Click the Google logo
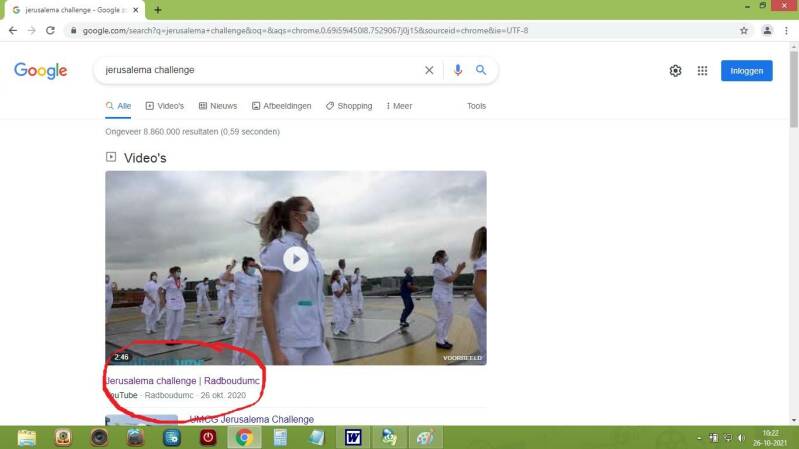Screen dimensions: 799x449 click(41, 71)
